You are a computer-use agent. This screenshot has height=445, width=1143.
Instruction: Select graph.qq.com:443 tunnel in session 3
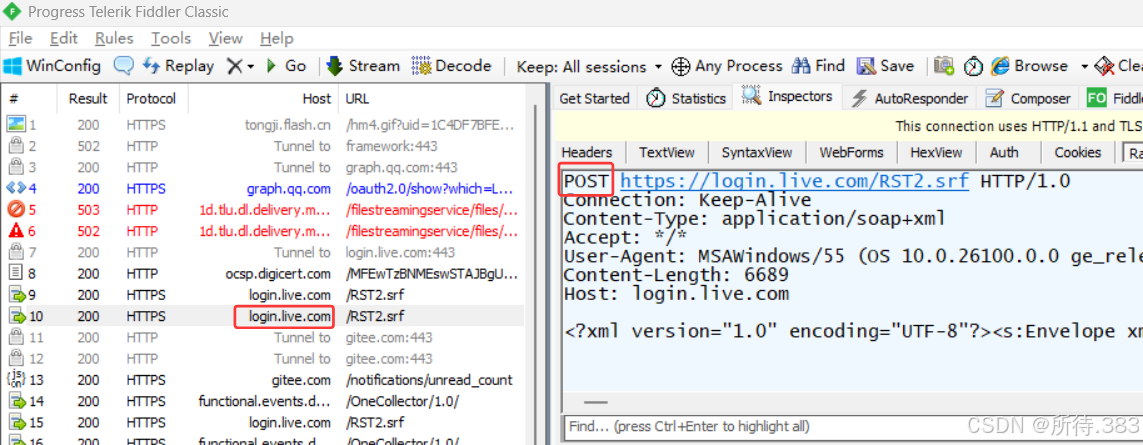(402, 167)
